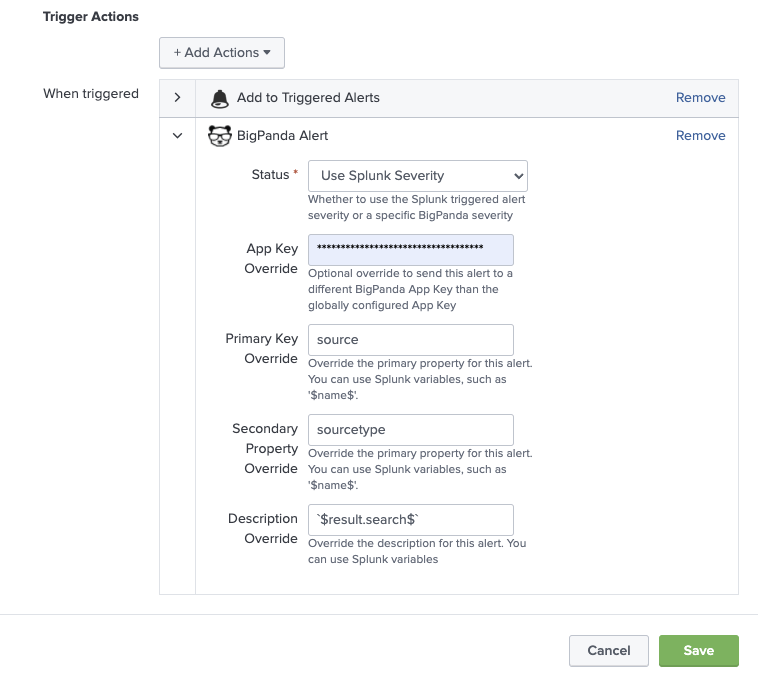Image resolution: width=758 pixels, height=675 pixels.
Task: Remove the BigPanda Alert action
Action: point(700,136)
